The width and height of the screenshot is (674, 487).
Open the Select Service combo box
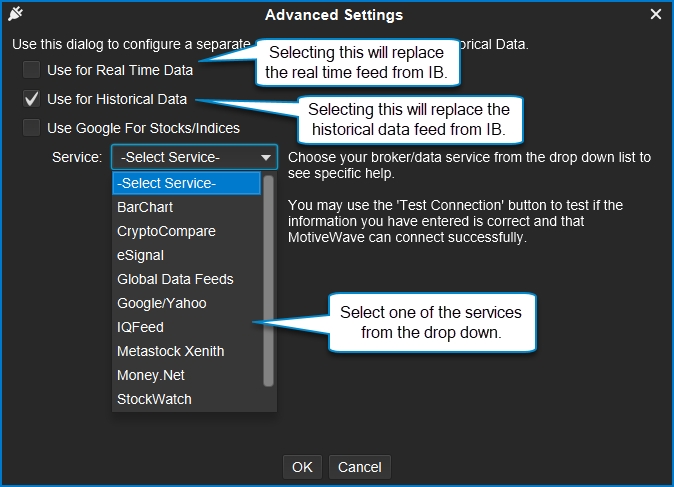(194, 157)
